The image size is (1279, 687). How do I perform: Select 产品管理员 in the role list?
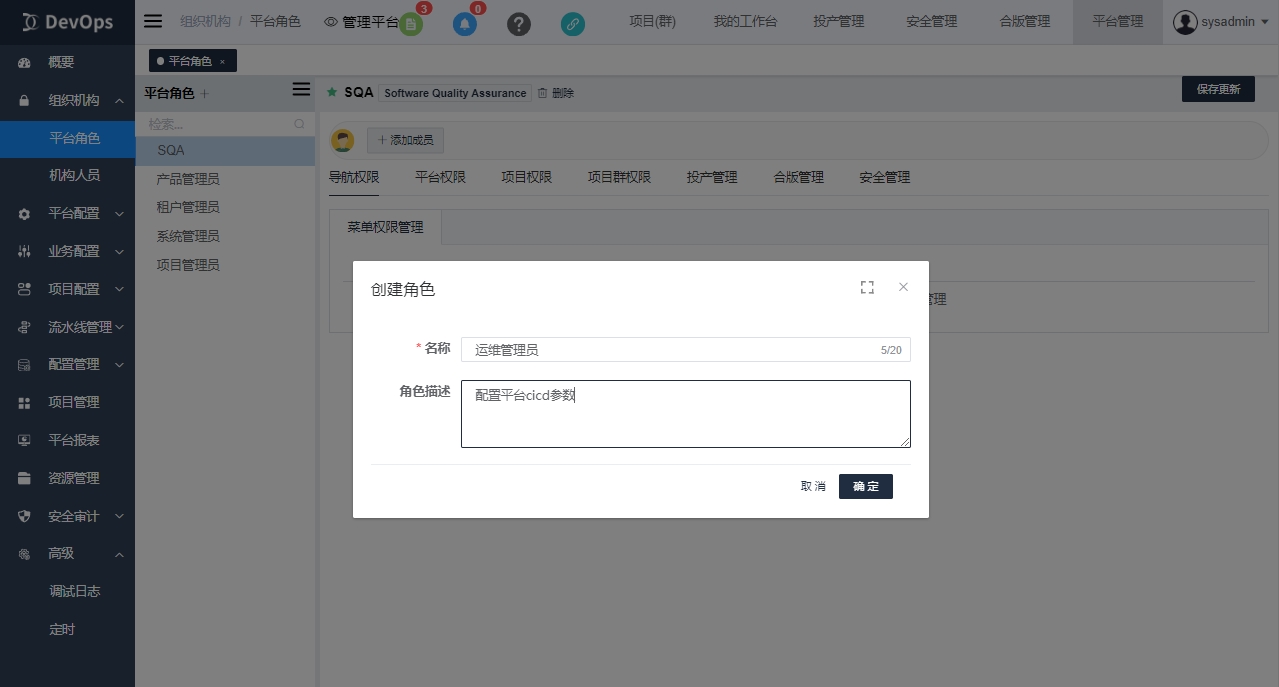188,179
